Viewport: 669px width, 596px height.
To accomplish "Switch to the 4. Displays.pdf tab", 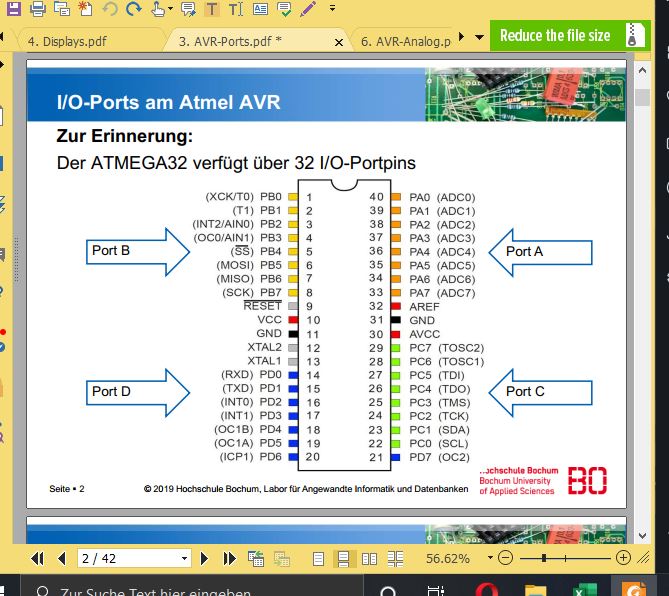I will pyautogui.click(x=67, y=41).
